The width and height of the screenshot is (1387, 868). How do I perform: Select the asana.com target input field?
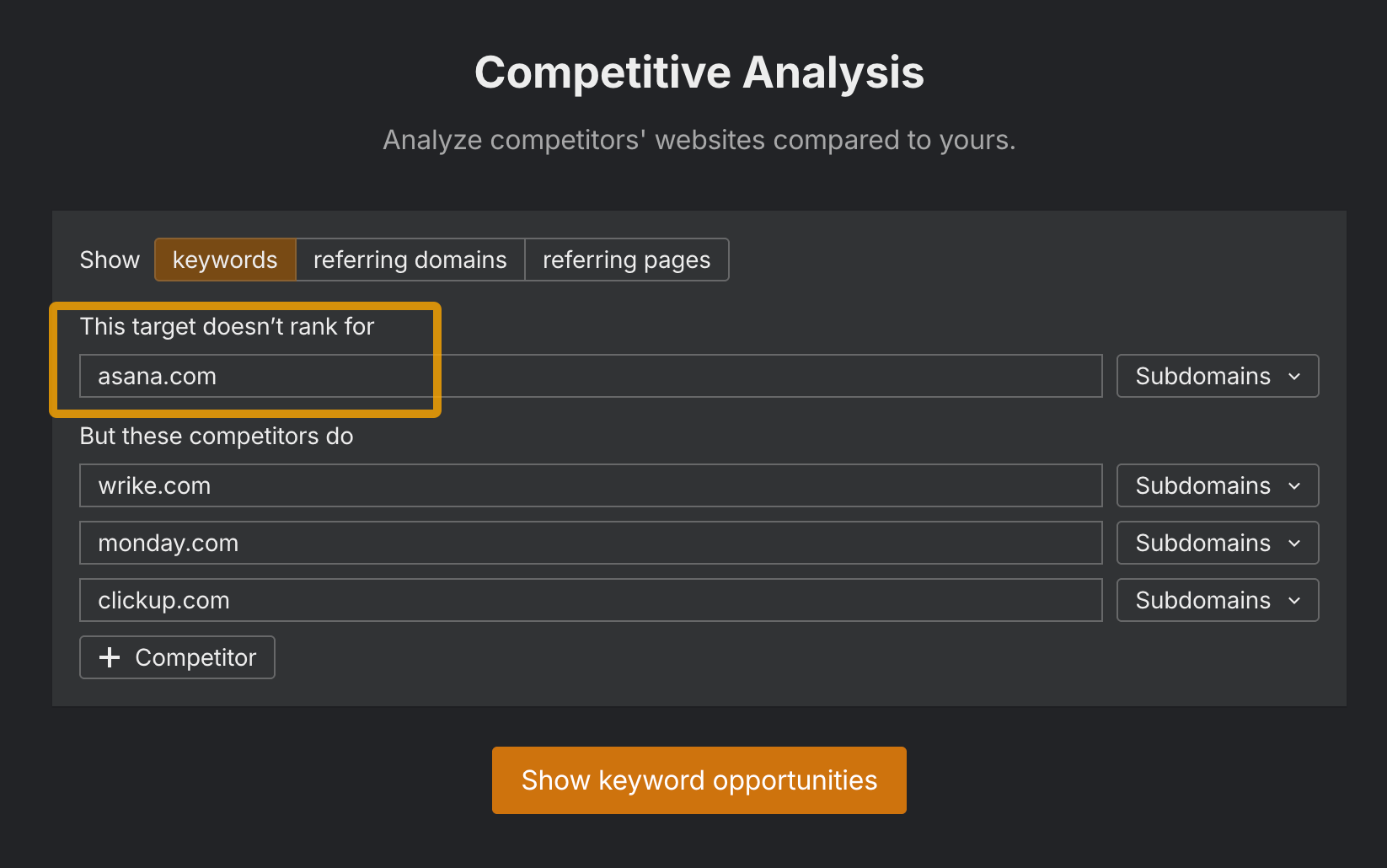coord(590,376)
